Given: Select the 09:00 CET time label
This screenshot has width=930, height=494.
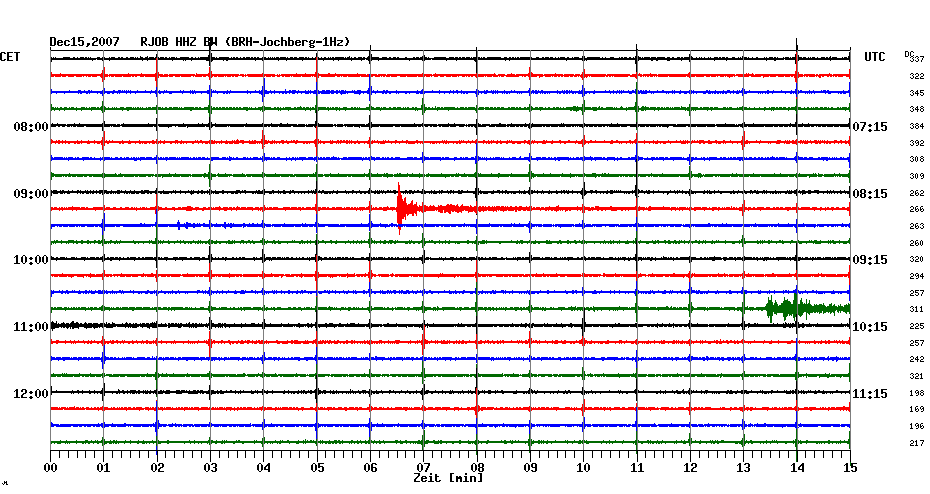Looking at the screenshot, I should coord(31,194).
